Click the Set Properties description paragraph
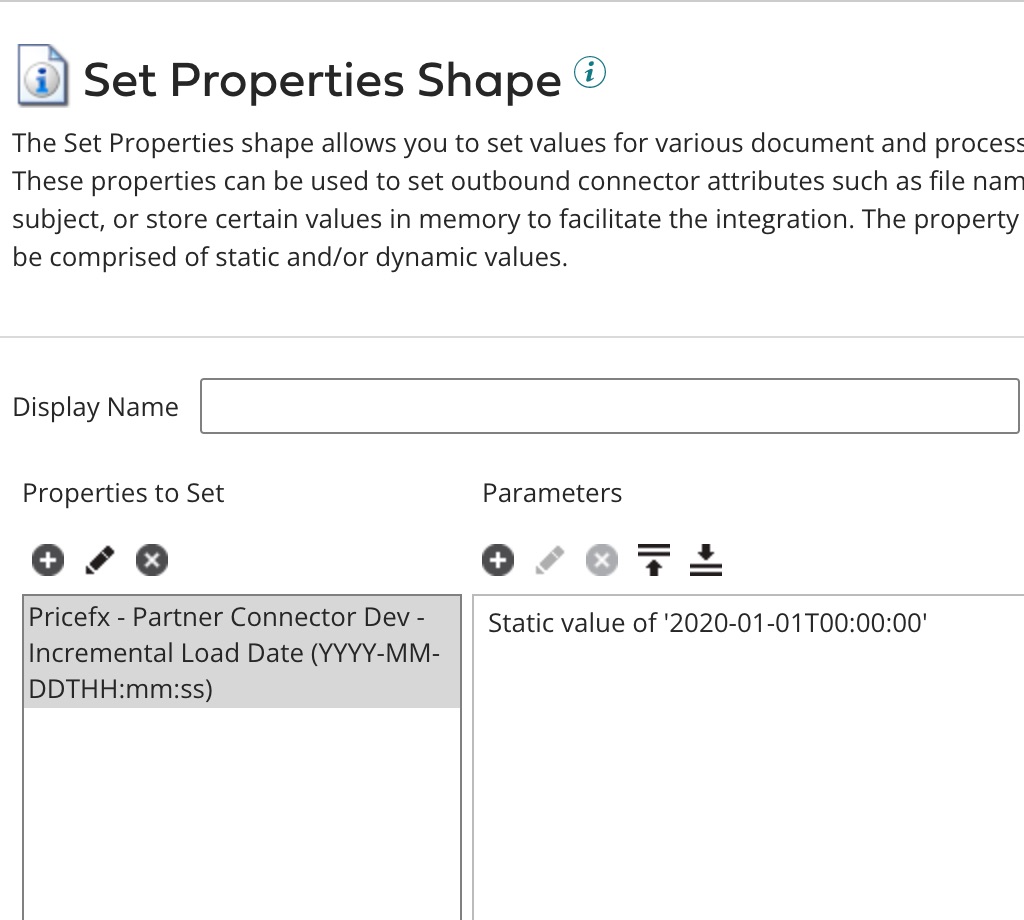The height and width of the screenshot is (920, 1024). click(x=500, y=200)
